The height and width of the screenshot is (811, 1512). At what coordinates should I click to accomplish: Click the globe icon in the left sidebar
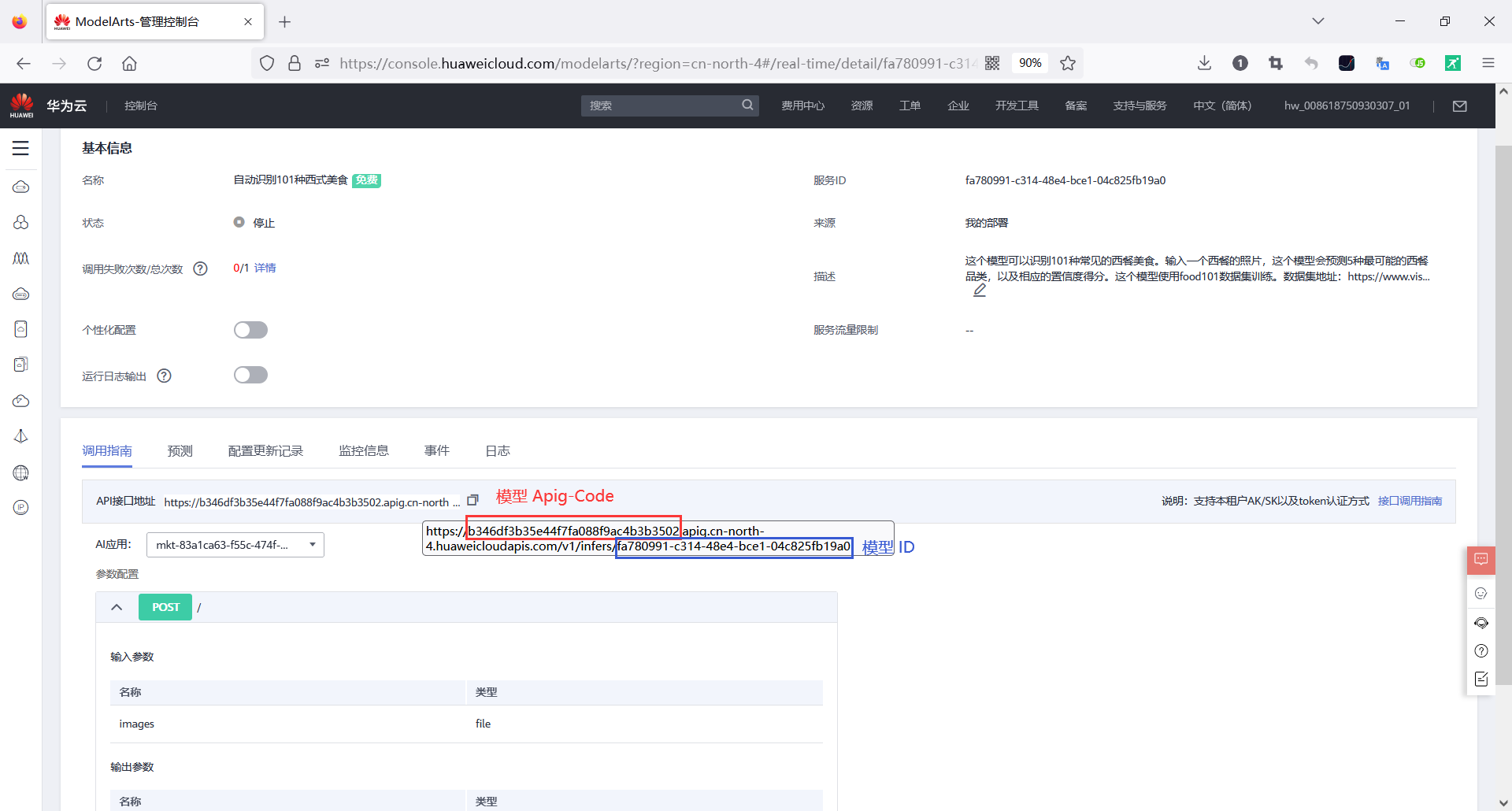click(21, 472)
